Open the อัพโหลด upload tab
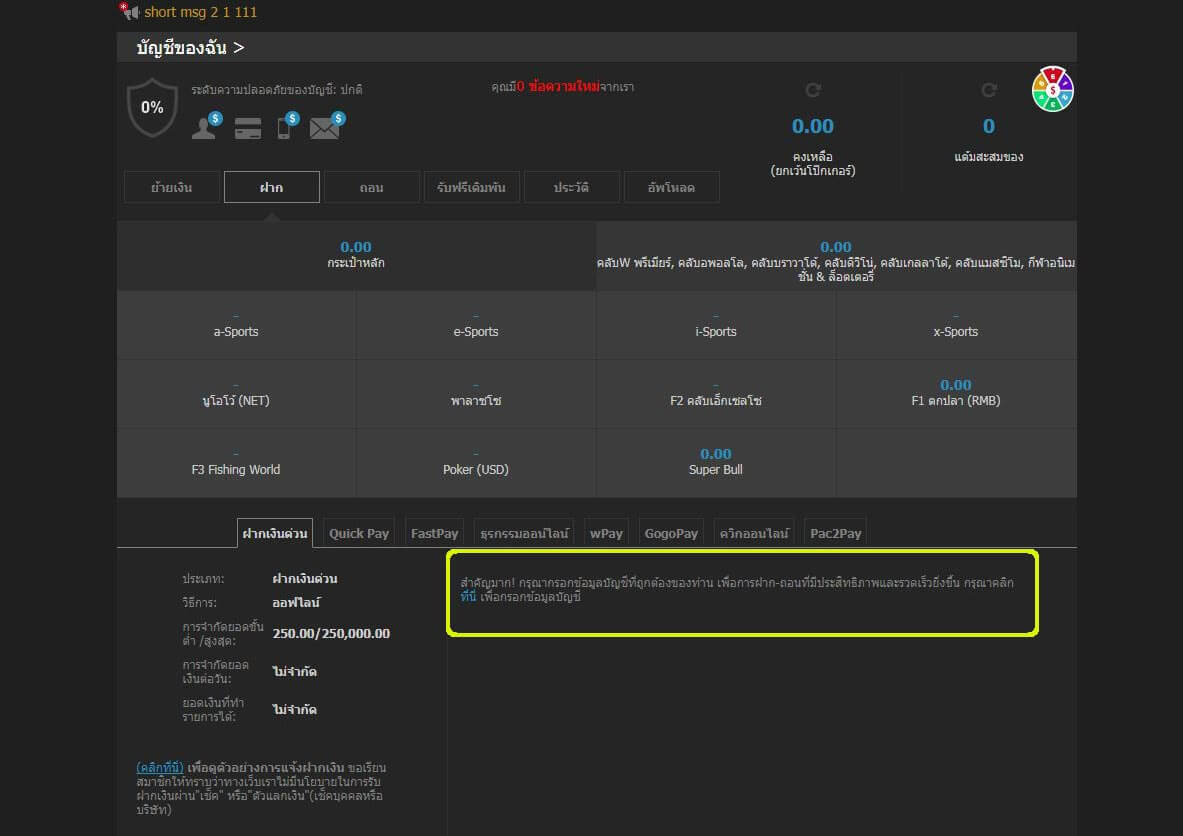Screen dimensions: 1183x836 pyautogui.click(x=671, y=187)
